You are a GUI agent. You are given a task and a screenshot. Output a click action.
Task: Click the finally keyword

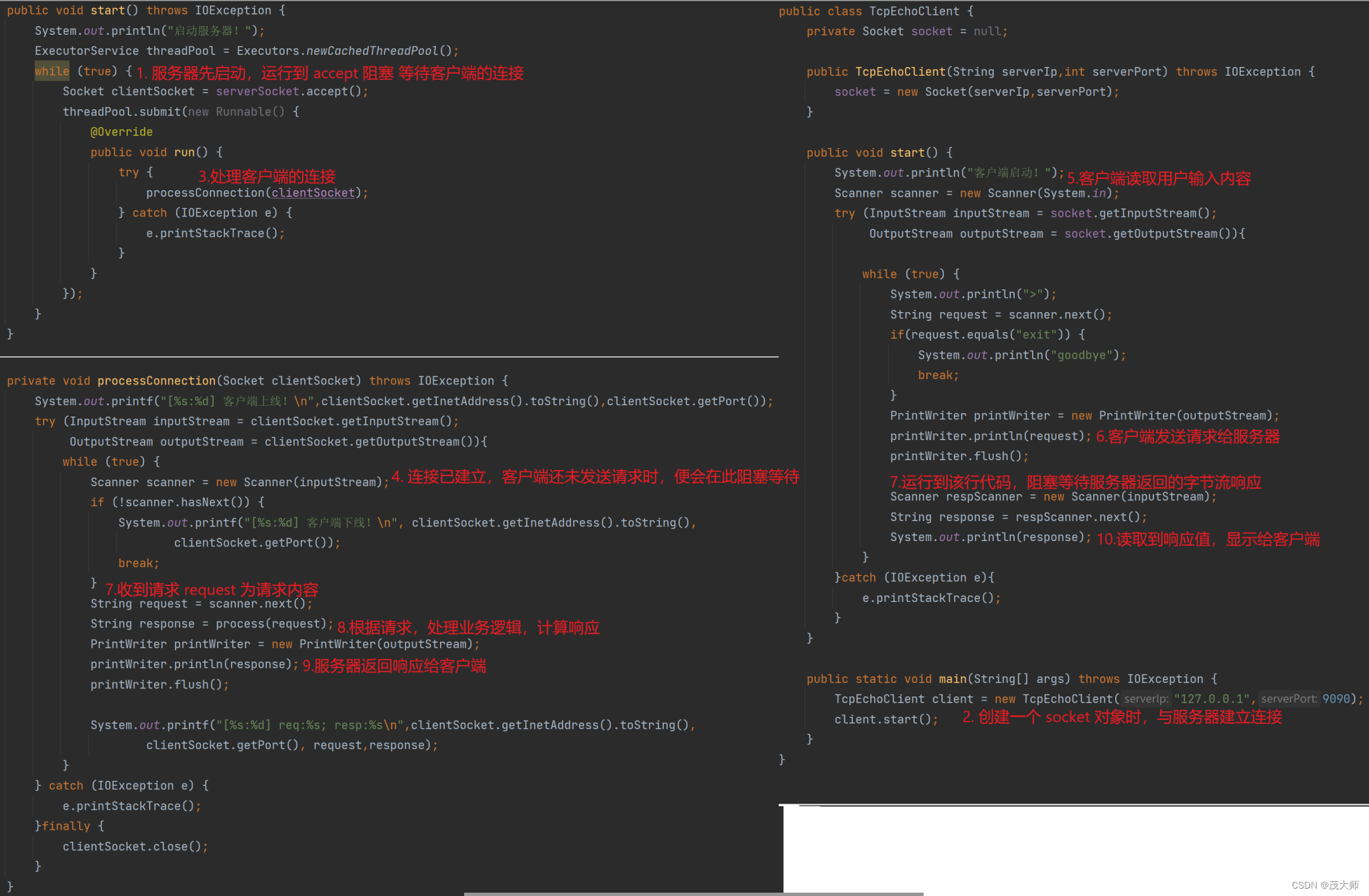(66, 826)
